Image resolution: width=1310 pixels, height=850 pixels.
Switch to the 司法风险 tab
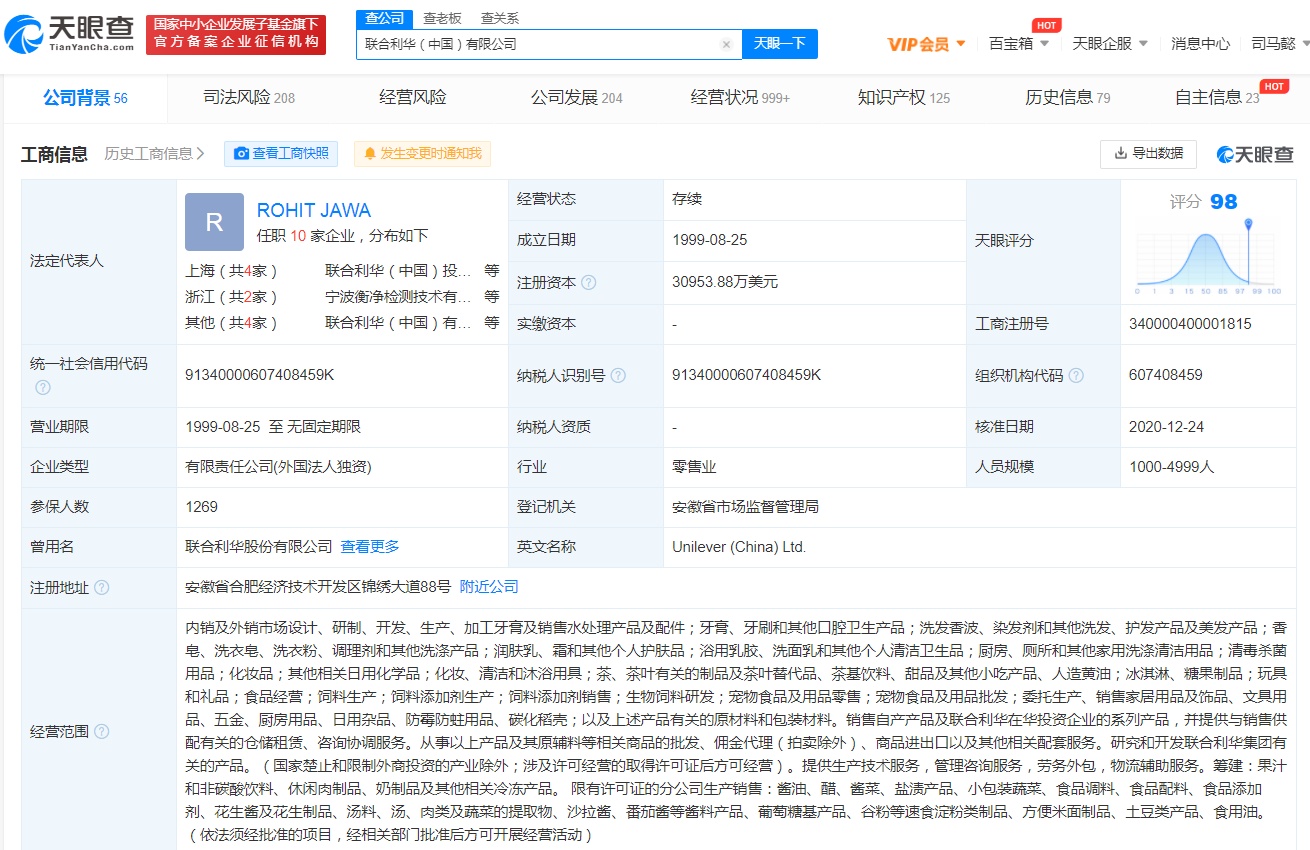coord(248,97)
